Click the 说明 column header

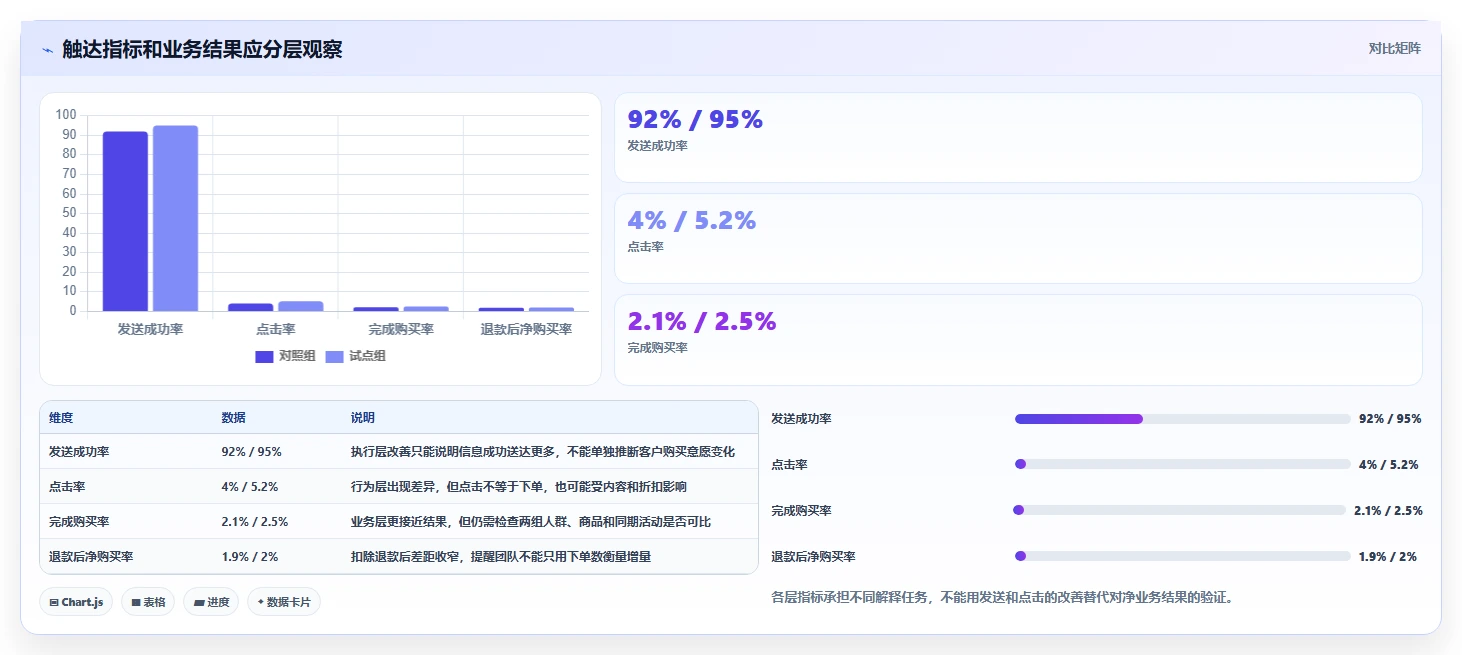tap(363, 418)
